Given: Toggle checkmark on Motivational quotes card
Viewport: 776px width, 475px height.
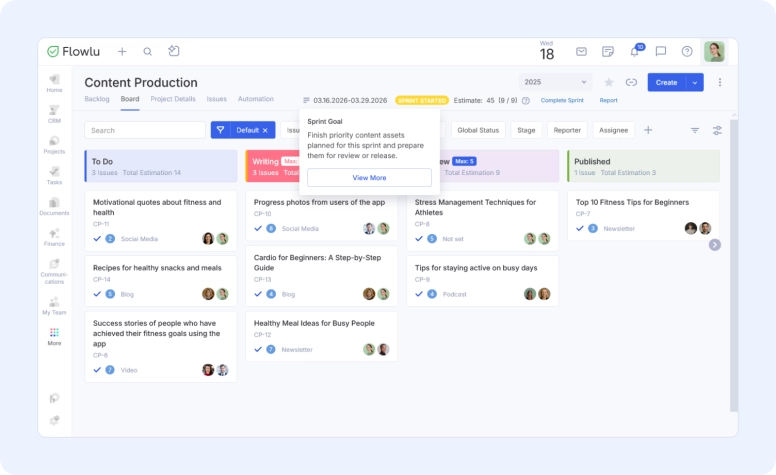Looking at the screenshot, I should click(x=97, y=239).
